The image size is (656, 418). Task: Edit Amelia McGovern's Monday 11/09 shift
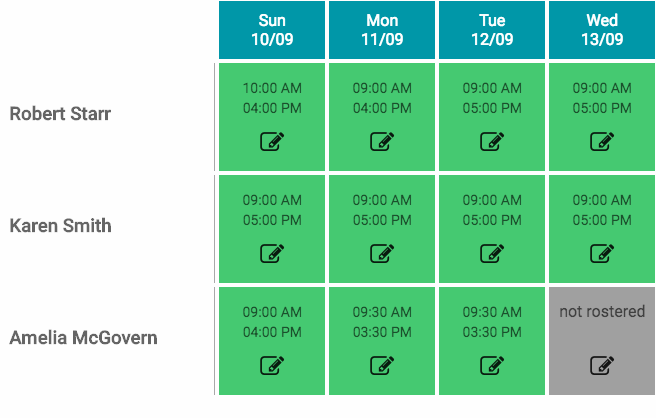(x=381, y=365)
